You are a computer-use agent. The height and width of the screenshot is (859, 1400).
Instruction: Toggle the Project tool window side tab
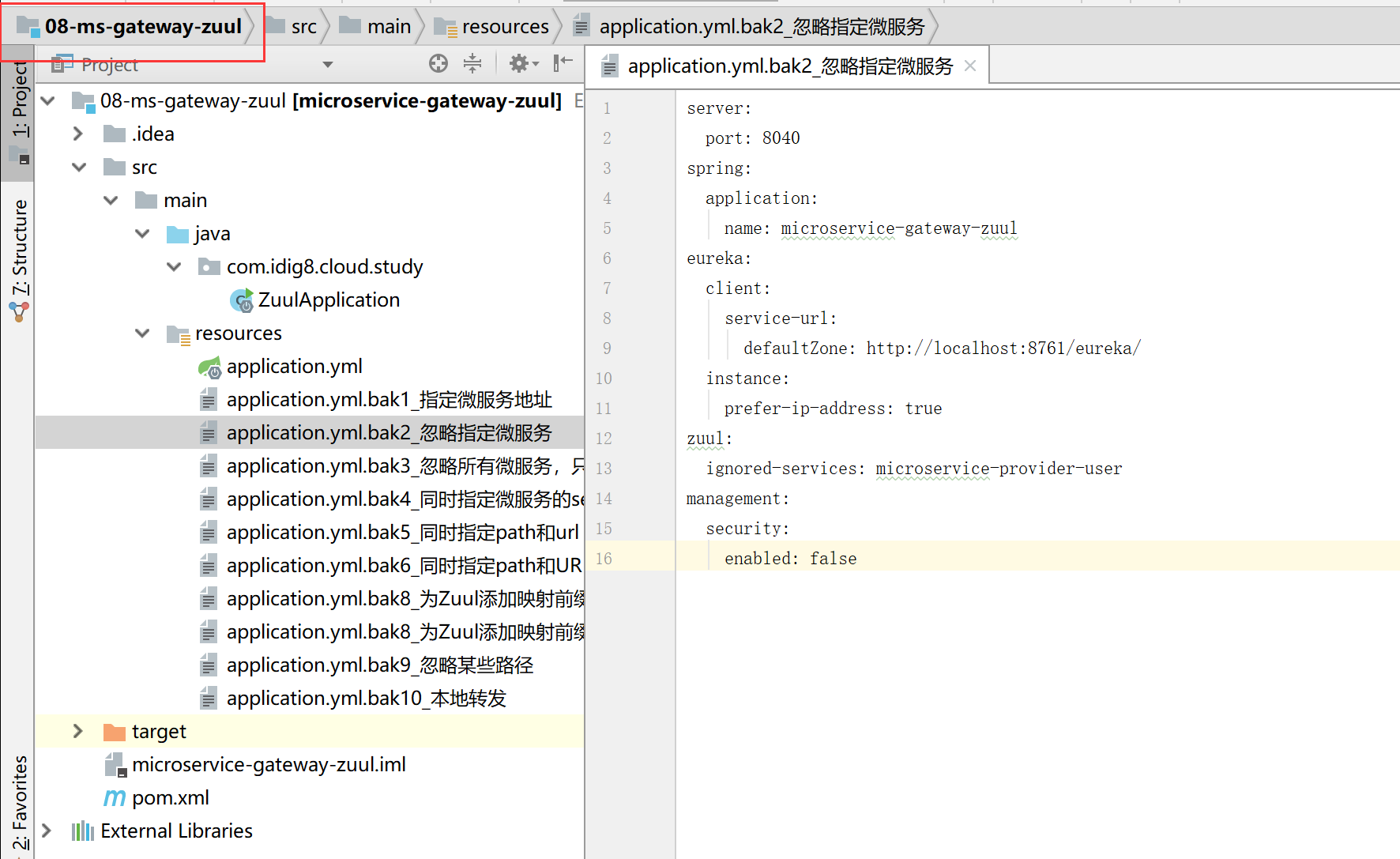[19, 103]
